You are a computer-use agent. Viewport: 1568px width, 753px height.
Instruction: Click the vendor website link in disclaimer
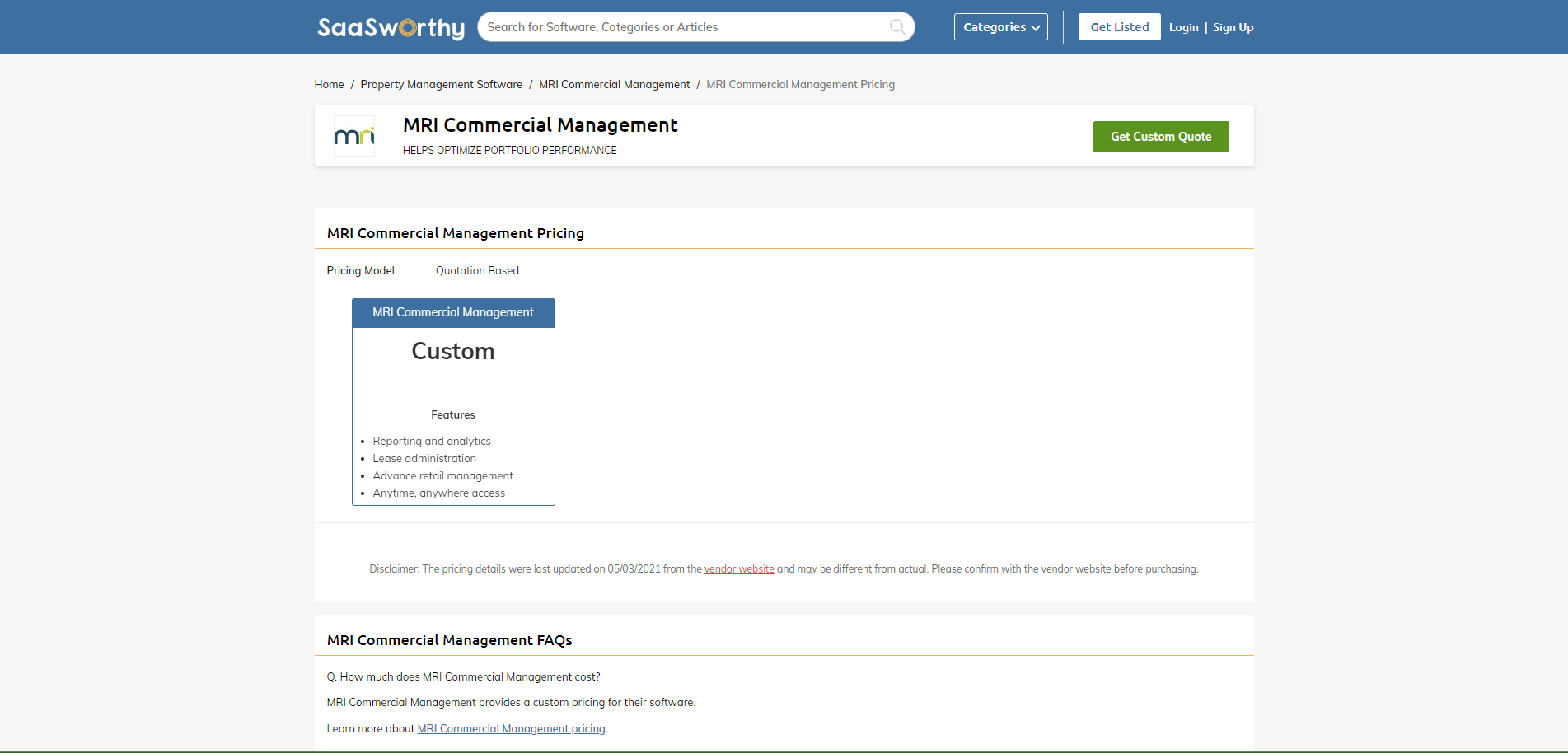click(739, 568)
